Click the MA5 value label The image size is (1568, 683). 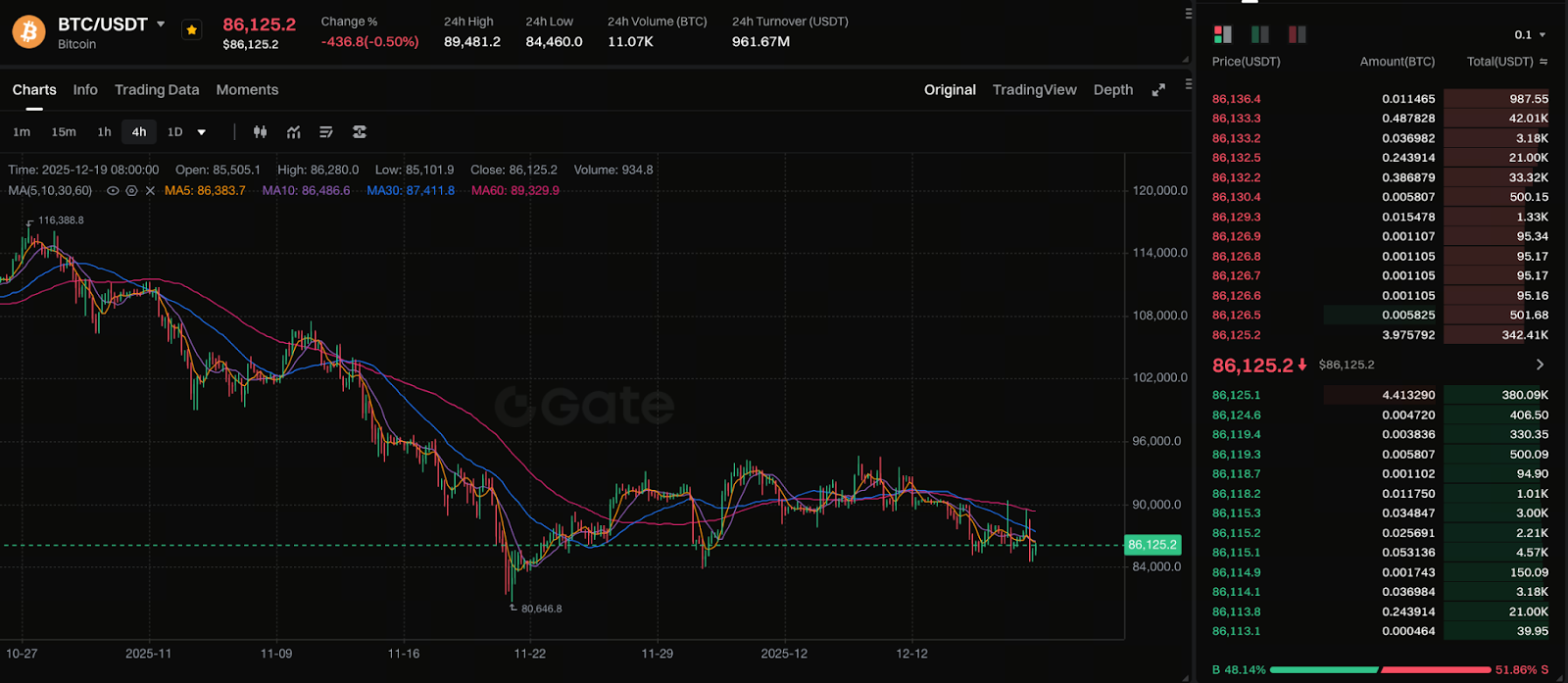pos(205,190)
